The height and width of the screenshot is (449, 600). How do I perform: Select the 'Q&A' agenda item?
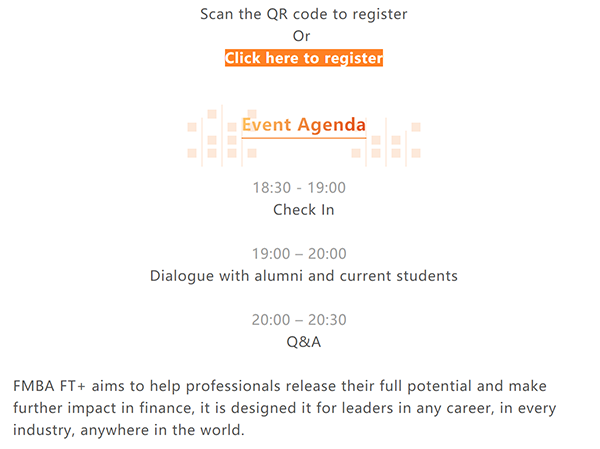(304, 342)
